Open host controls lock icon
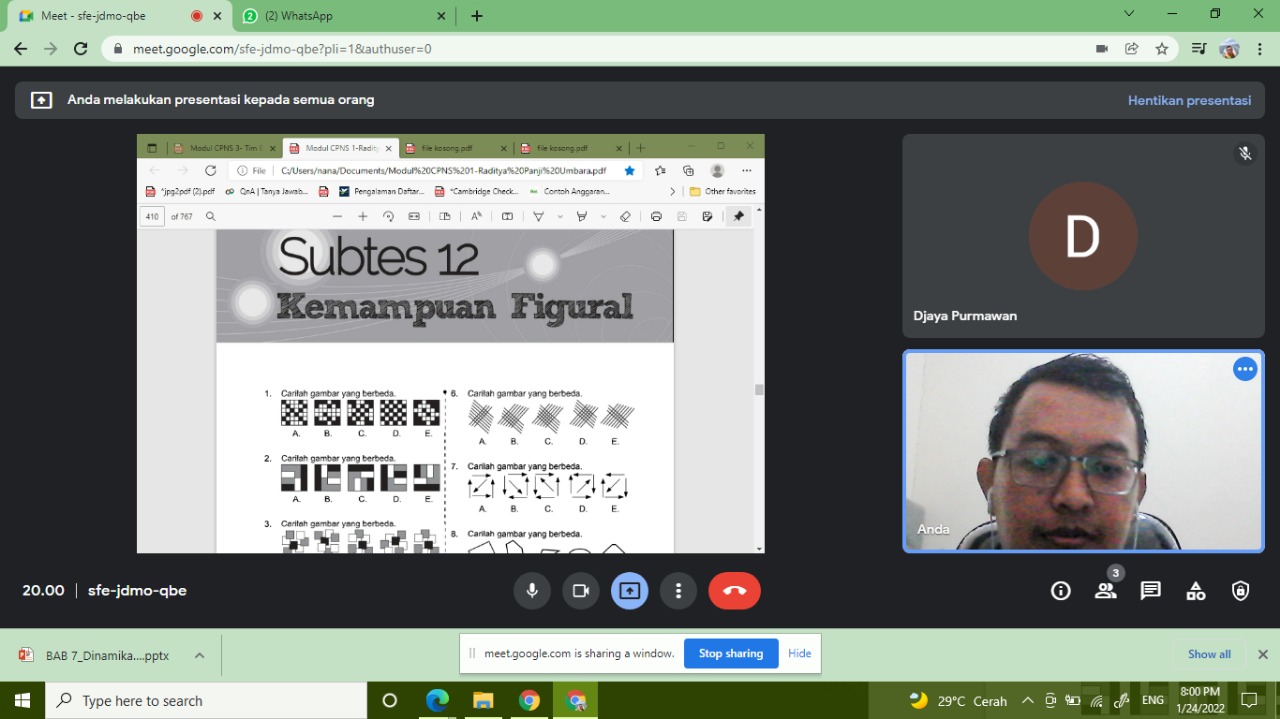Image resolution: width=1280 pixels, height=719 pixels. pos(1241,591)
